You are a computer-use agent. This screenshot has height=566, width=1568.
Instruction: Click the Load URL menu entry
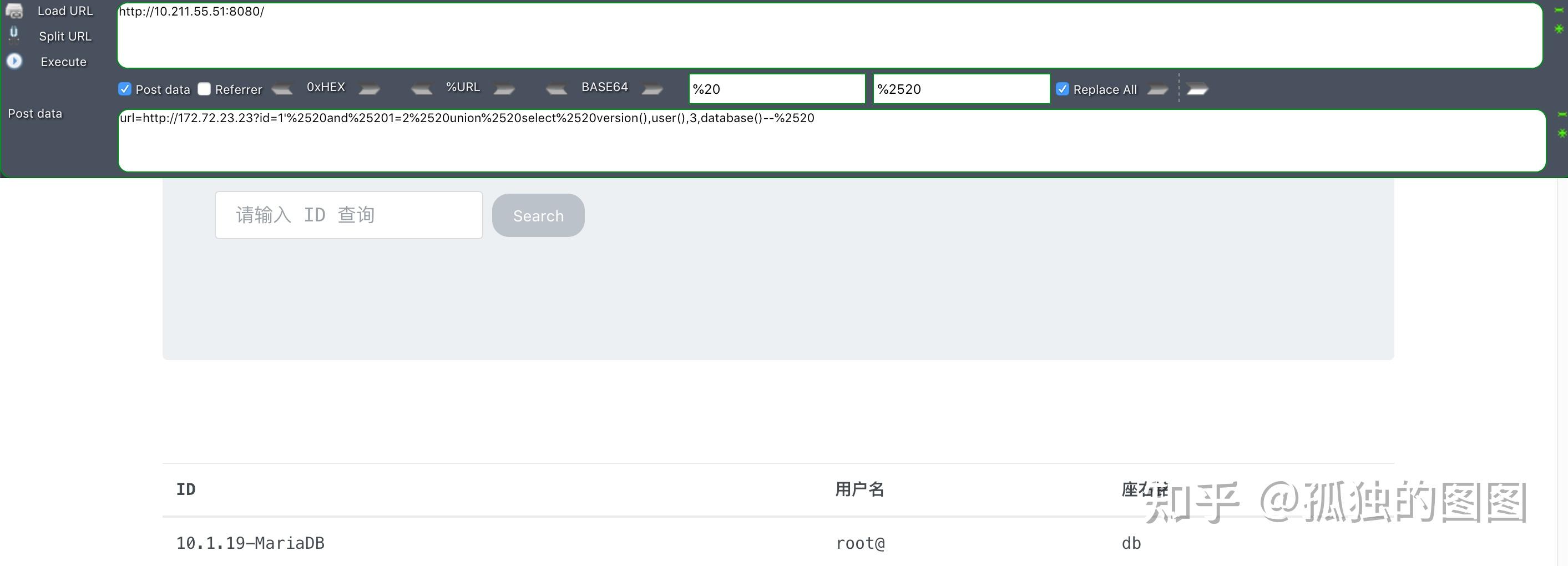[x=65, y=11]
